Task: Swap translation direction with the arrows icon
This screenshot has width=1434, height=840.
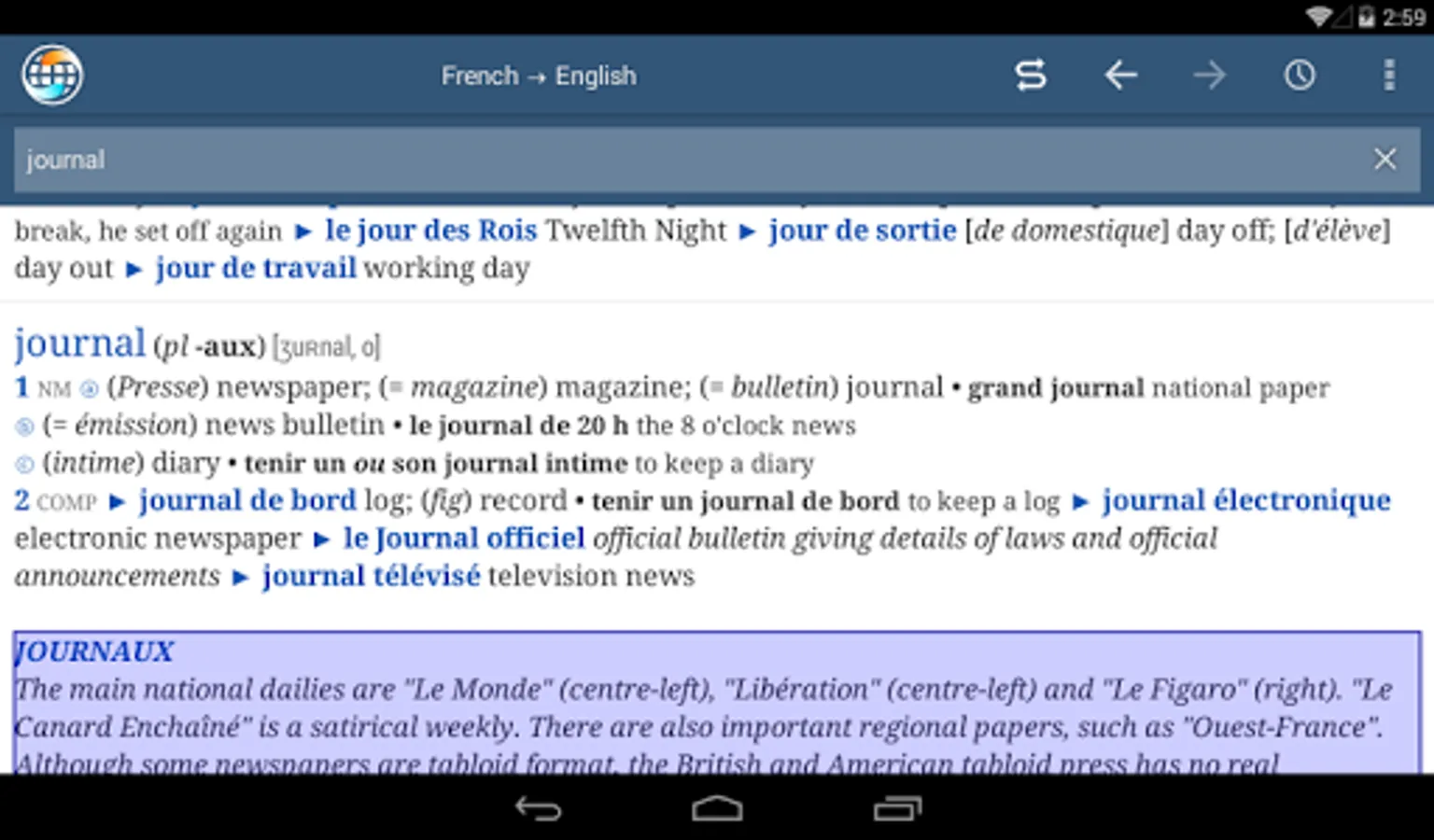Action: 1031,75
